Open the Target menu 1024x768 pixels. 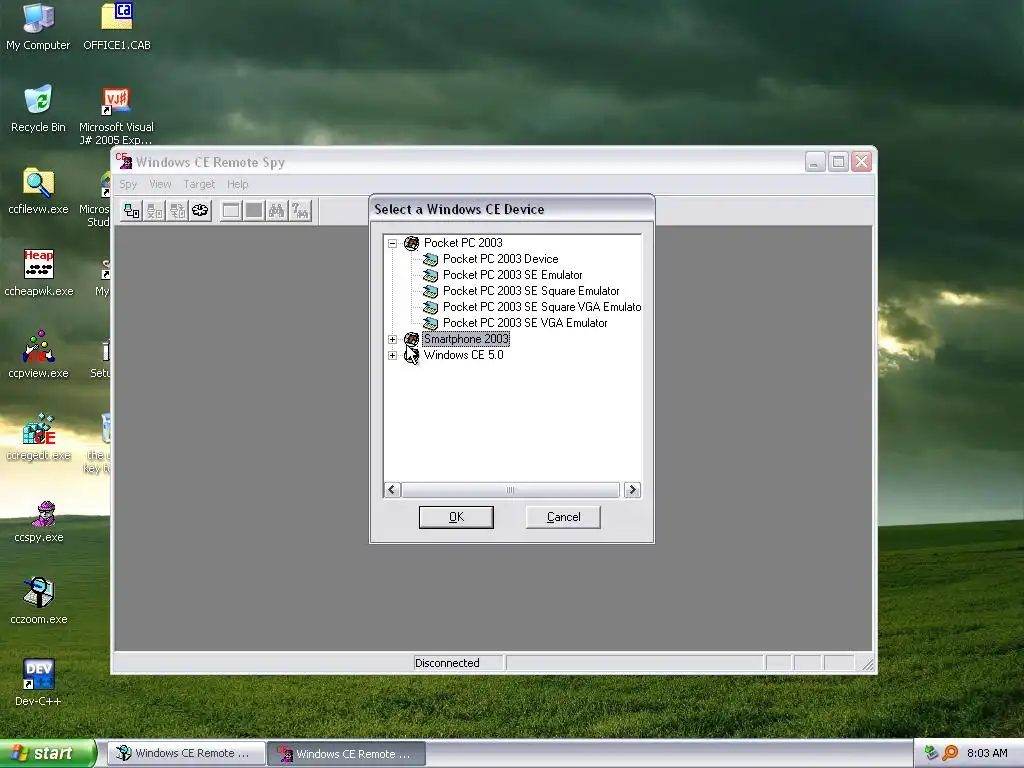coord(199,184)
